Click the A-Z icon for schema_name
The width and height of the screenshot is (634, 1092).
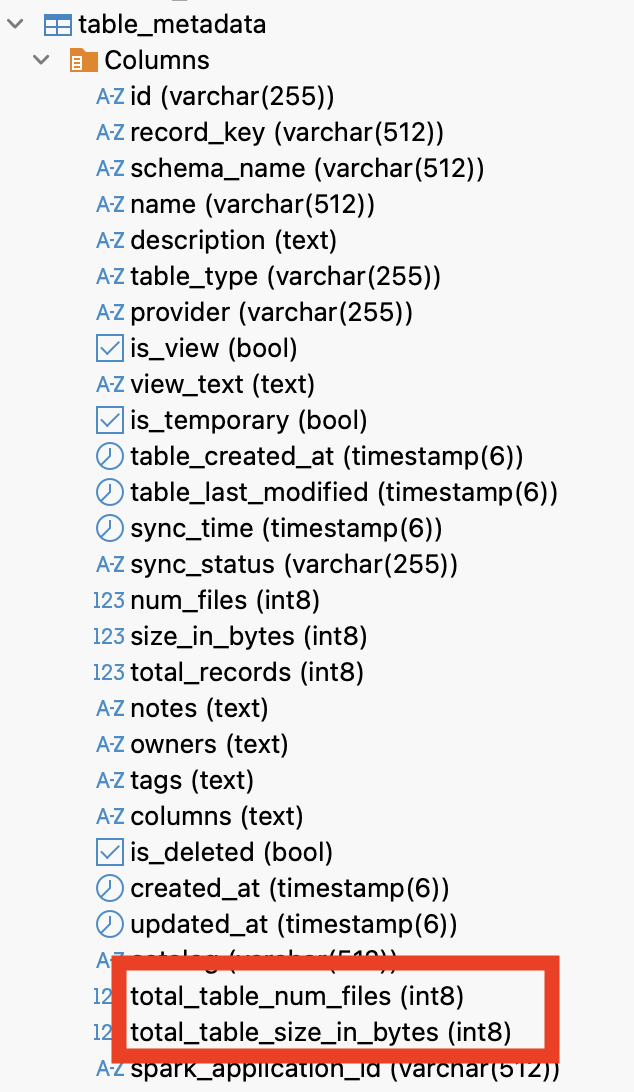pos(109,168)
